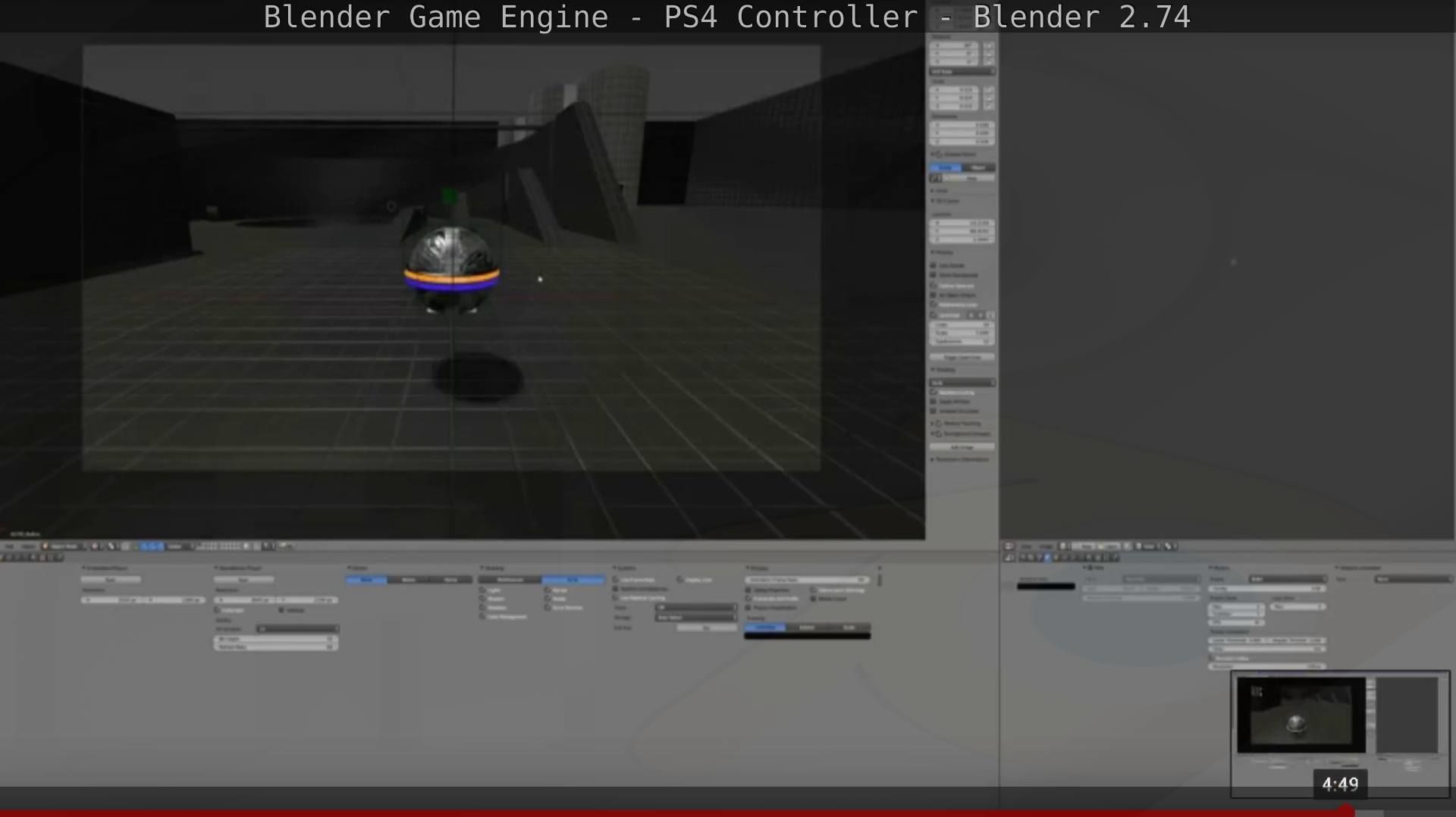Toggle the blue 3D manipulator buttons
Viewport: 1456px width, 817px height.
152,546
